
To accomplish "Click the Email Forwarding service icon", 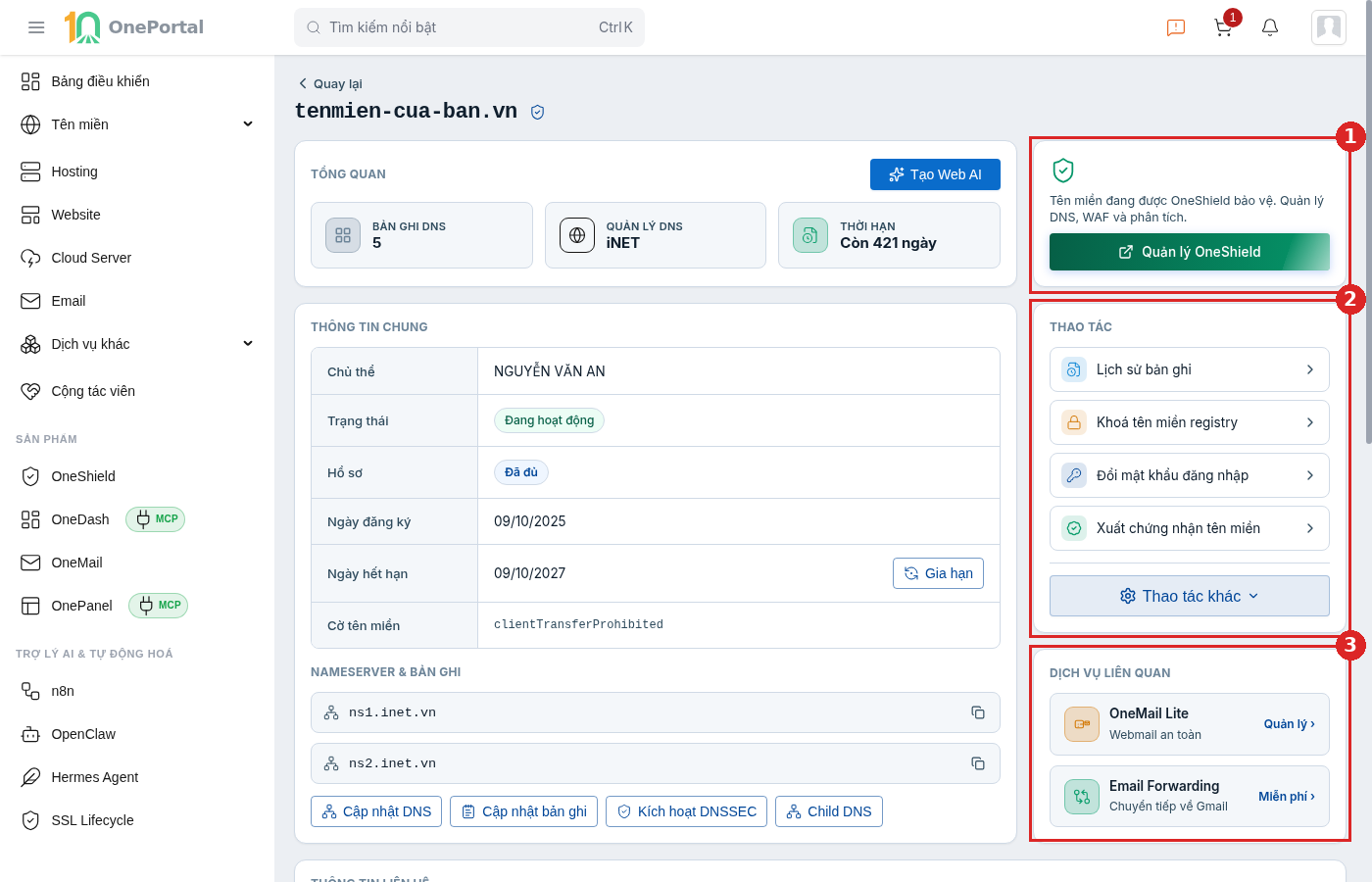I will 1082,797.
